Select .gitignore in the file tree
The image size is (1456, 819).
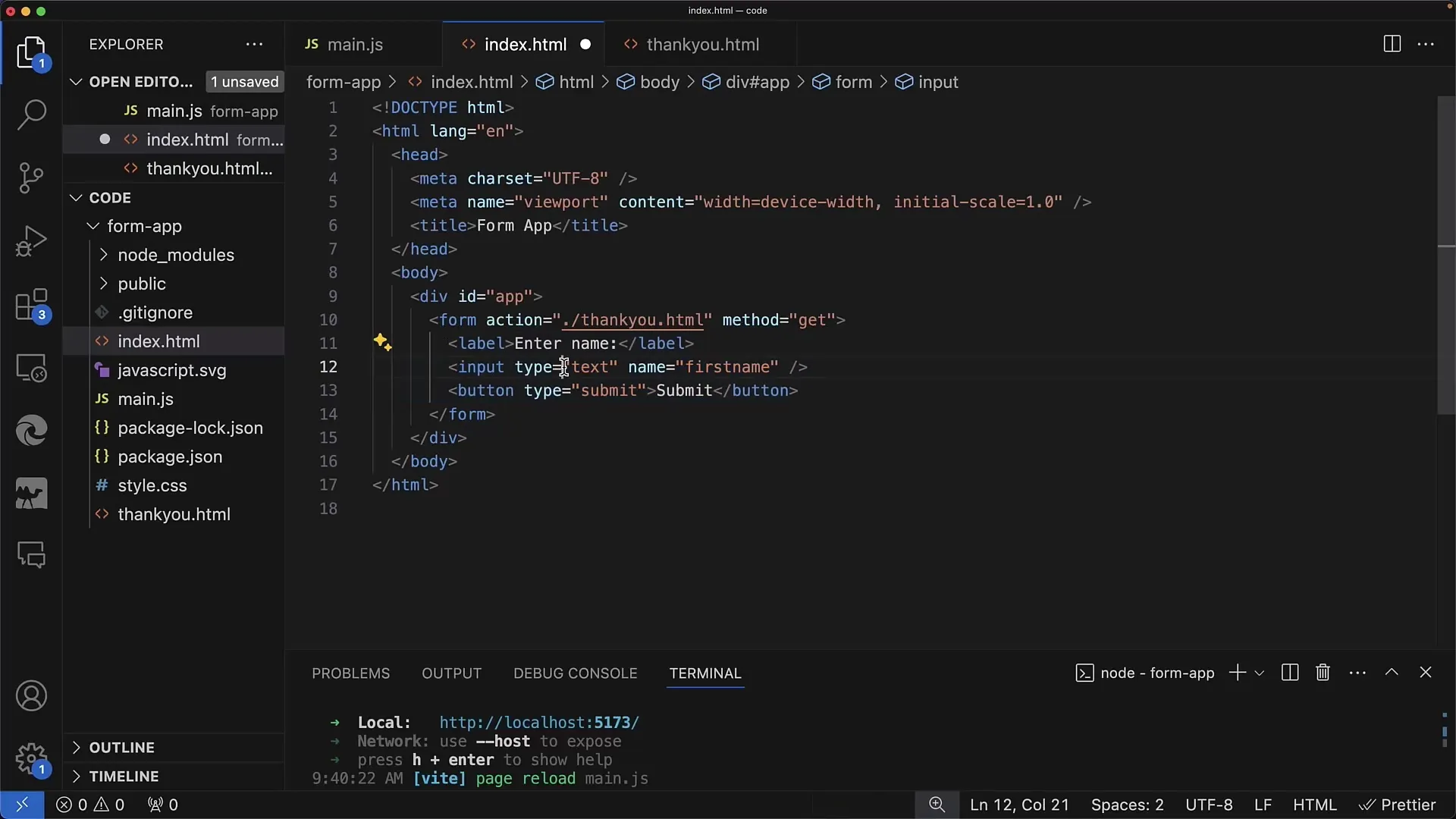pos(174,312)
